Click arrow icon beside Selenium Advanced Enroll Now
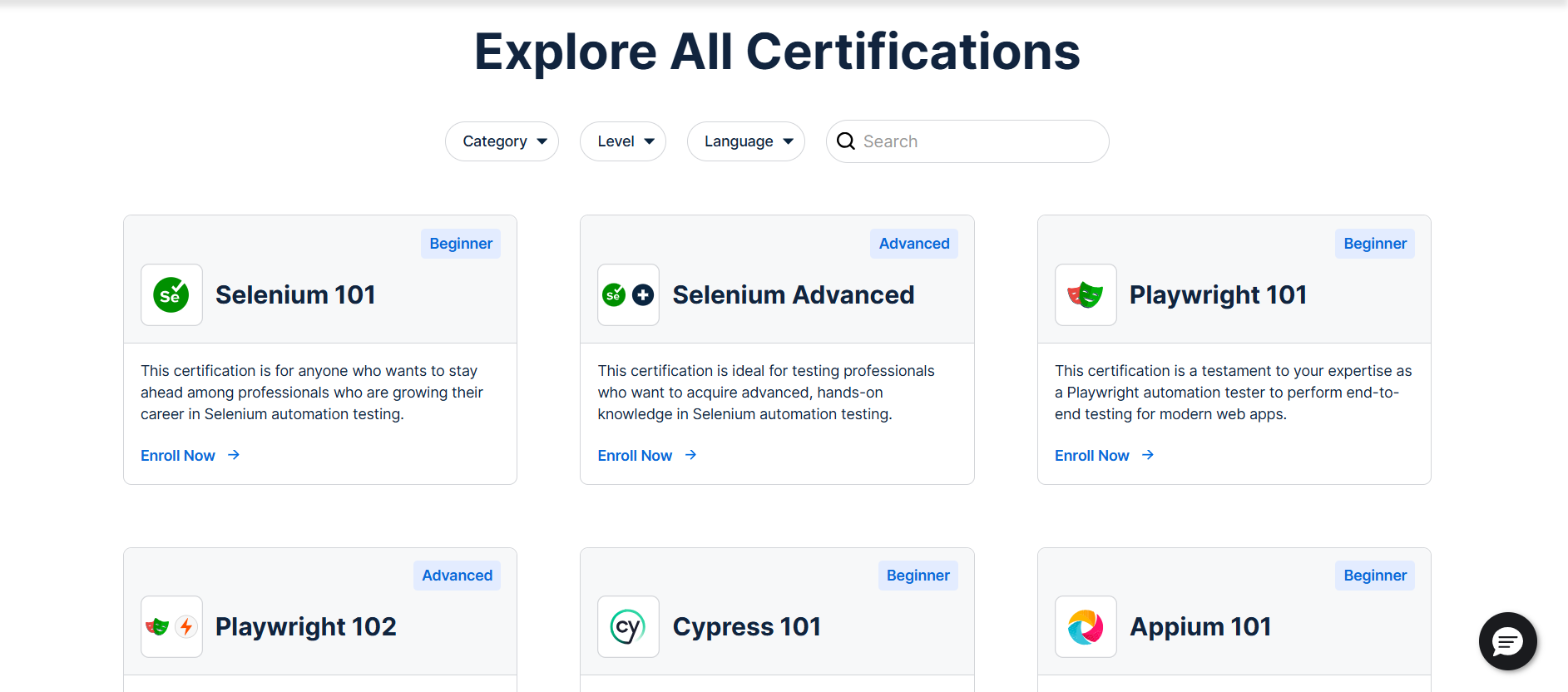 690,455
